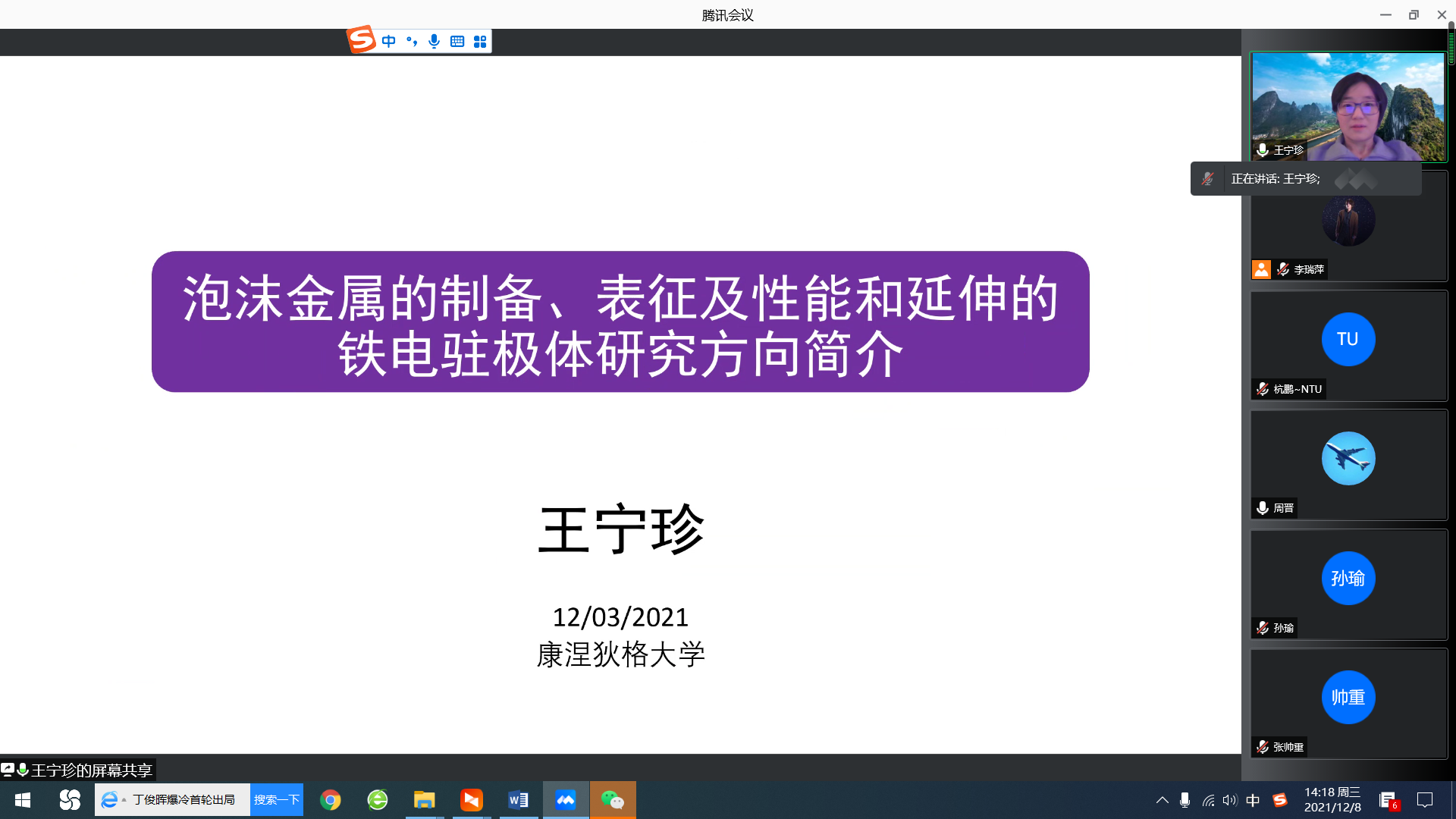Click 李瑞萍 participant tile
The height and width of the screenshot is (819, 1456).
pos(1348,227)
